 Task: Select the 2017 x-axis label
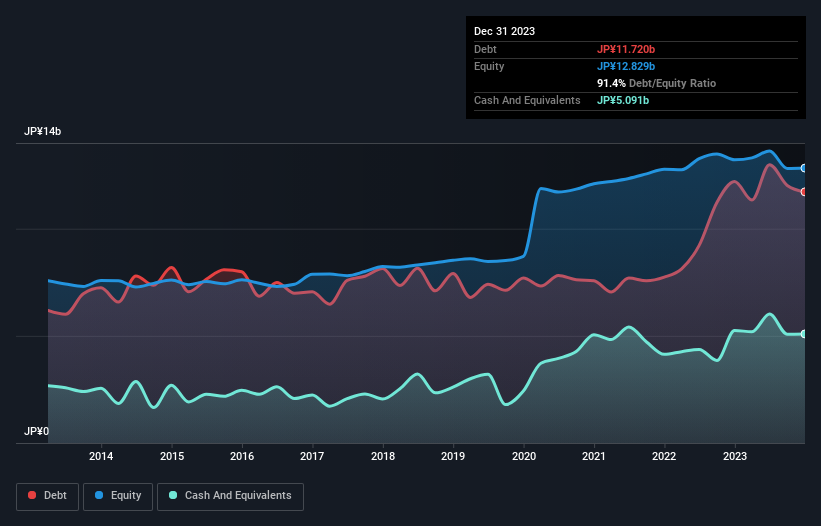pos(312,456)
